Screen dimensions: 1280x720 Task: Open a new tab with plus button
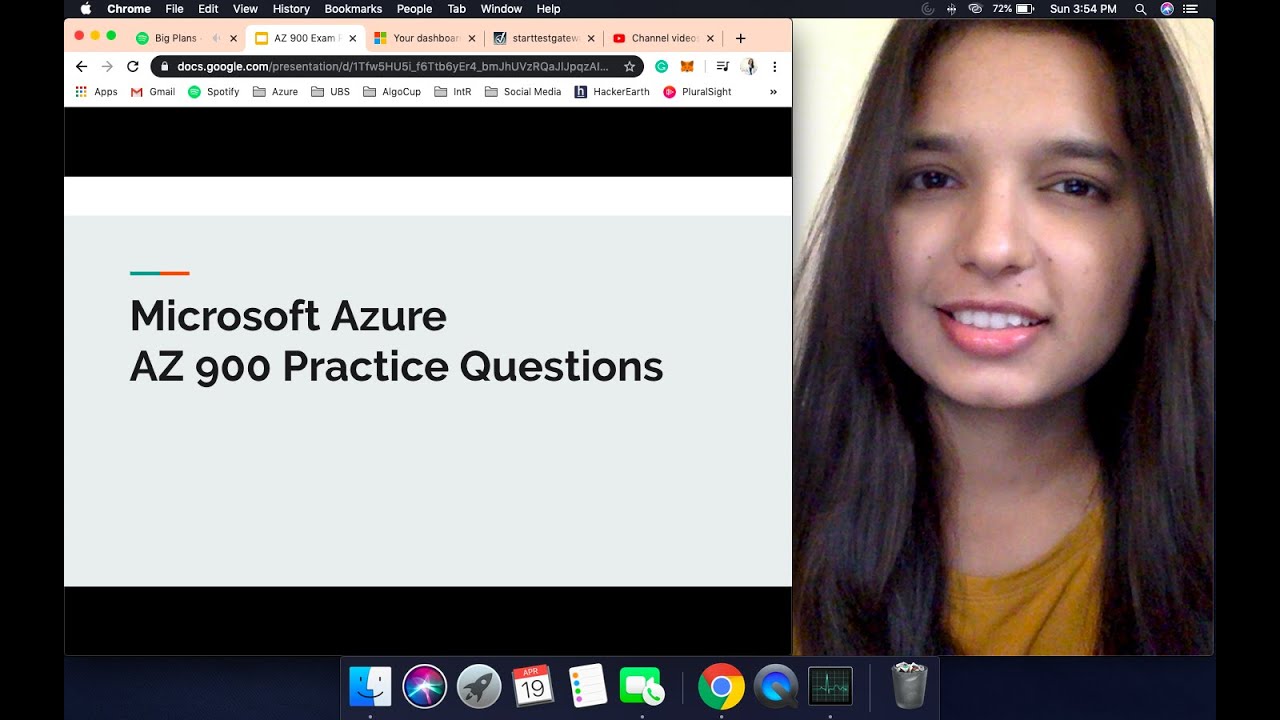click(x=740, y=38)
